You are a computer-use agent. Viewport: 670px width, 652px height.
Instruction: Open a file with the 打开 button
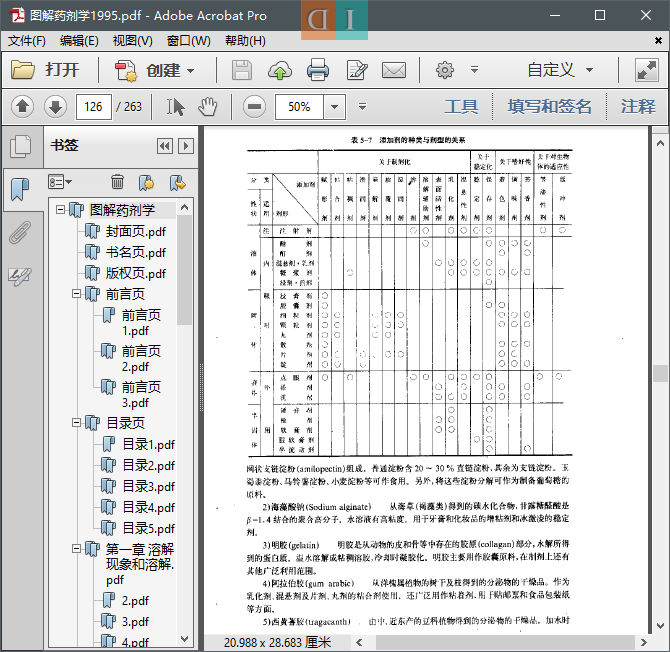click(x=45, y=70)
